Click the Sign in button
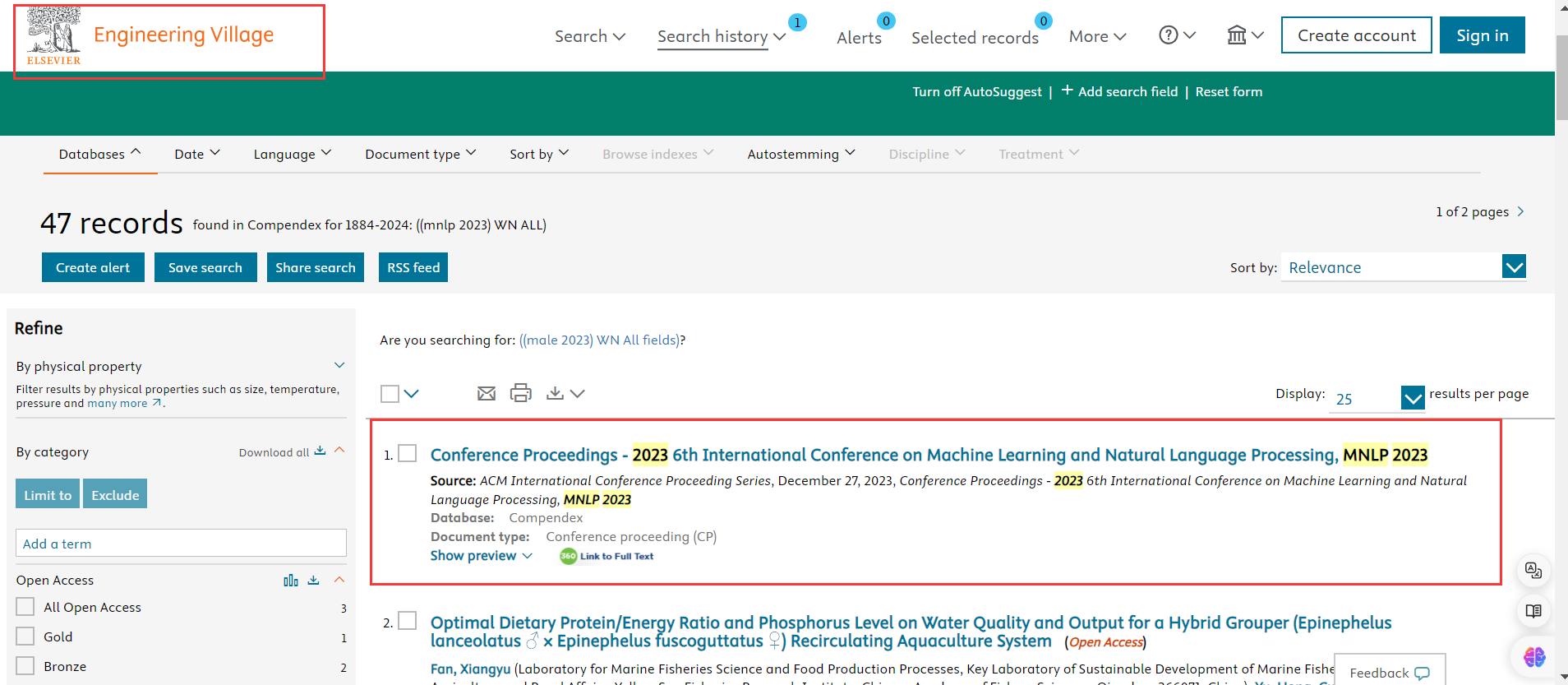The width and height of the screenshot is (1568, 685). 1482,35
